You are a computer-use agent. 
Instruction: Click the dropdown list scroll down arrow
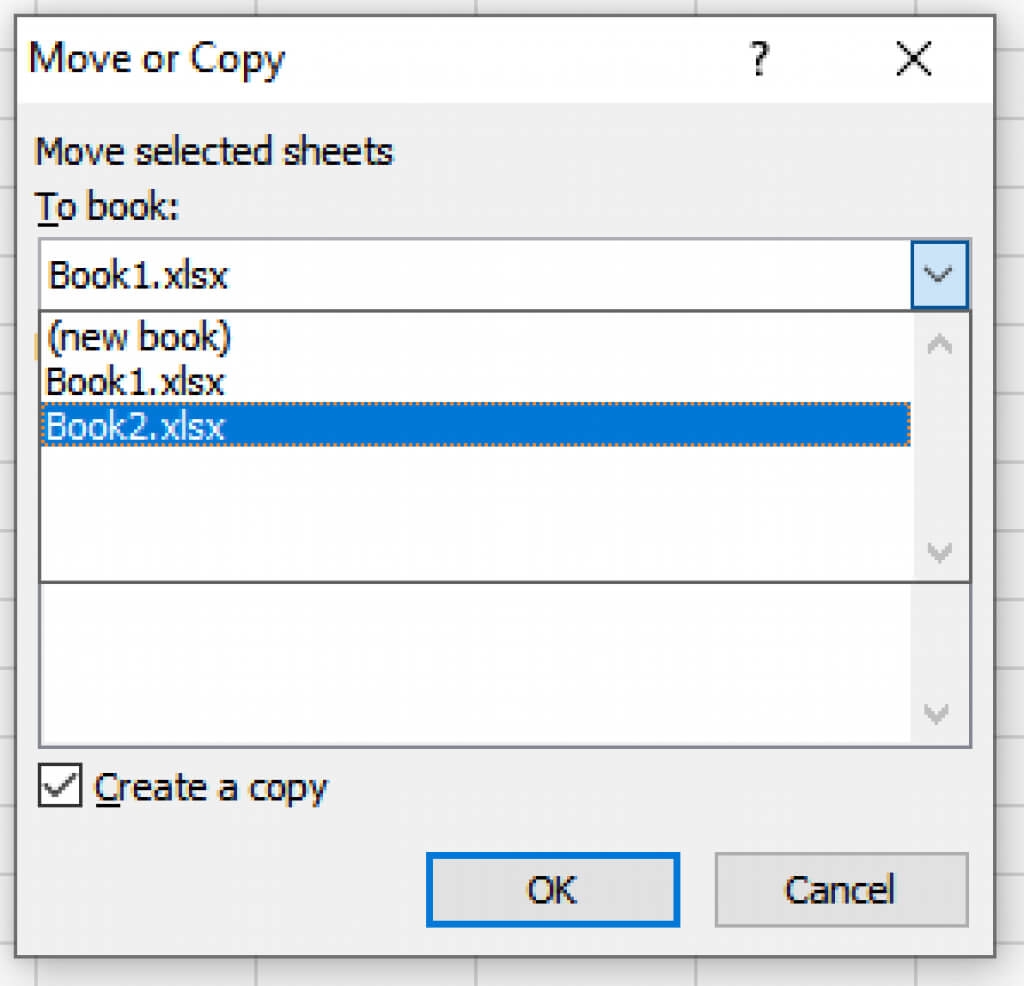(940, 551)
